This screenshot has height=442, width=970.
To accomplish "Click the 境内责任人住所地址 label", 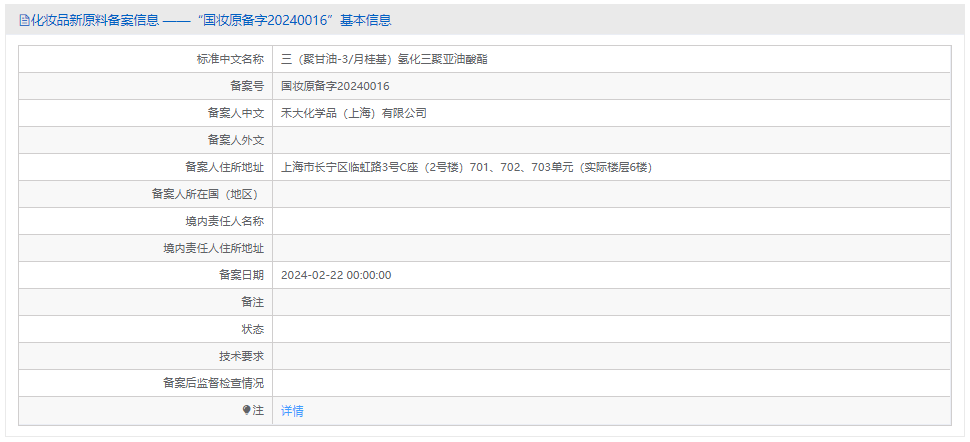I will (x=213, y=248).
